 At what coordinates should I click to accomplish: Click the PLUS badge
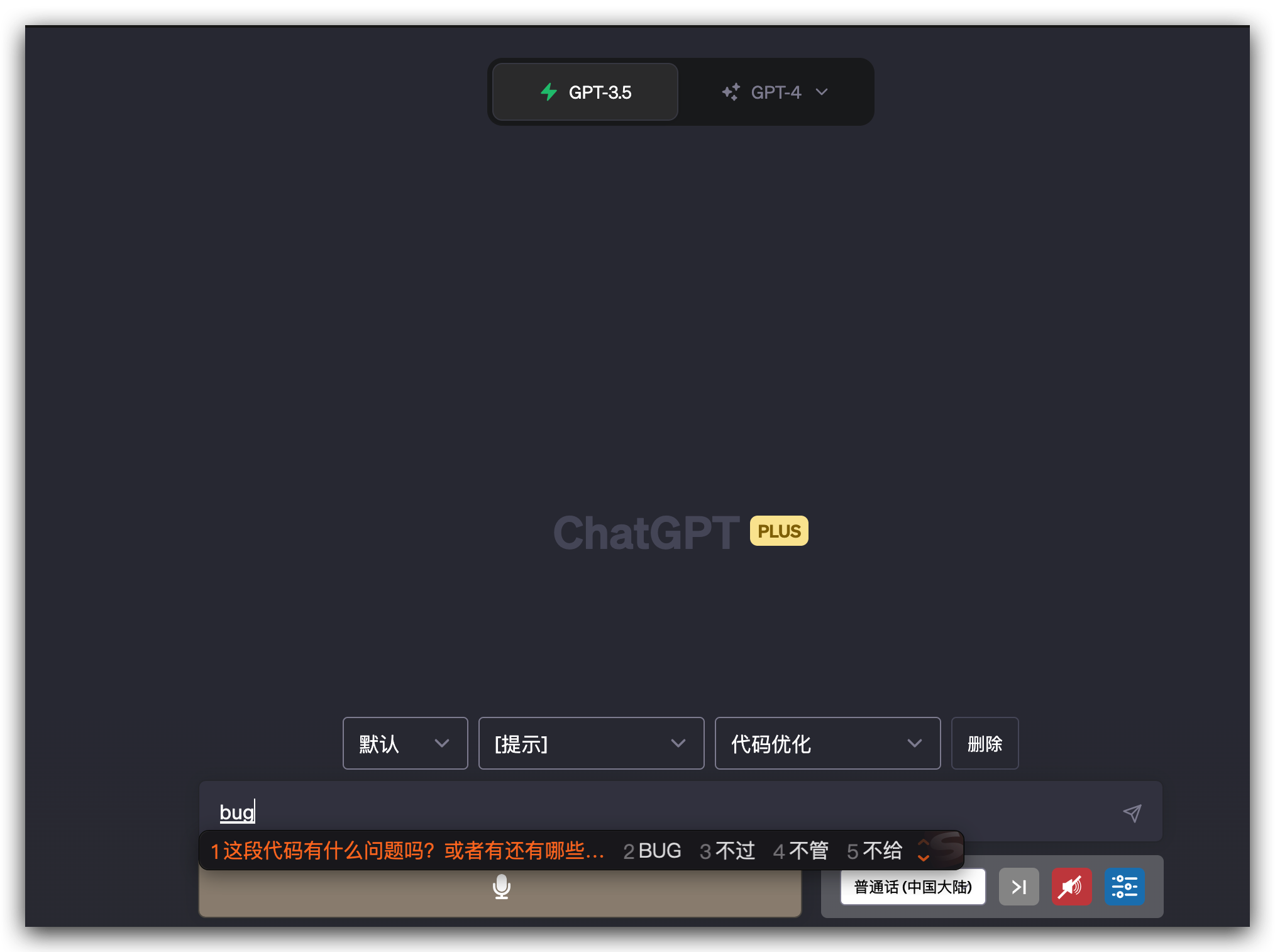(779, 531)
